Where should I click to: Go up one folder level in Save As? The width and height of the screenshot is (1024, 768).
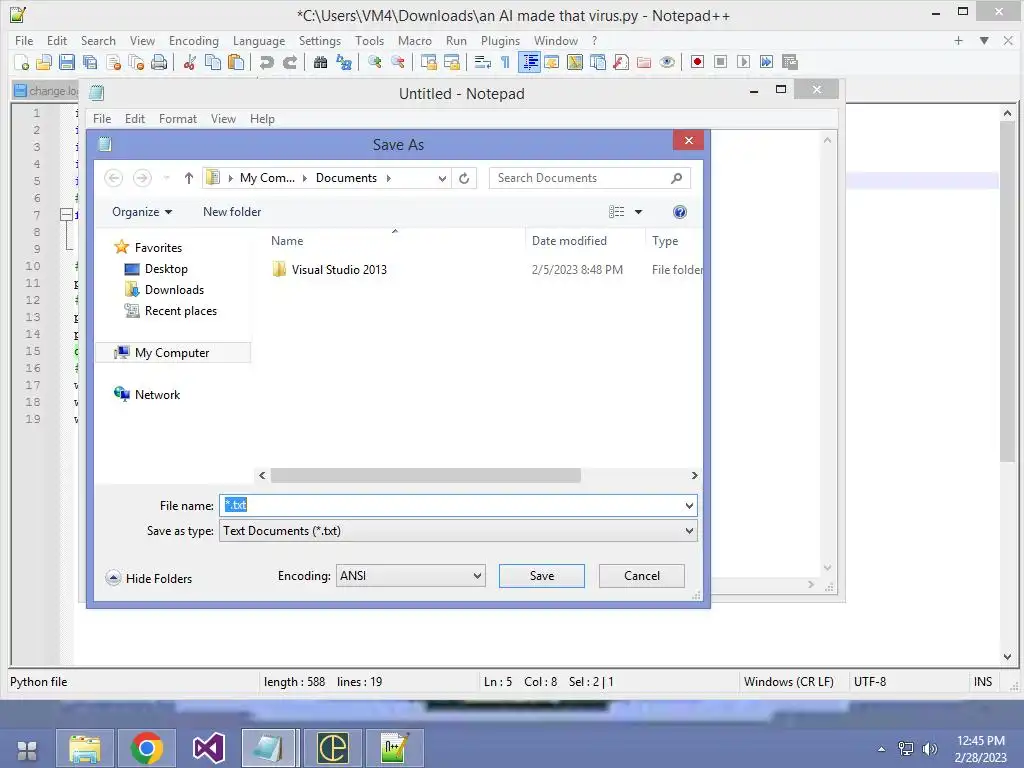189,178
